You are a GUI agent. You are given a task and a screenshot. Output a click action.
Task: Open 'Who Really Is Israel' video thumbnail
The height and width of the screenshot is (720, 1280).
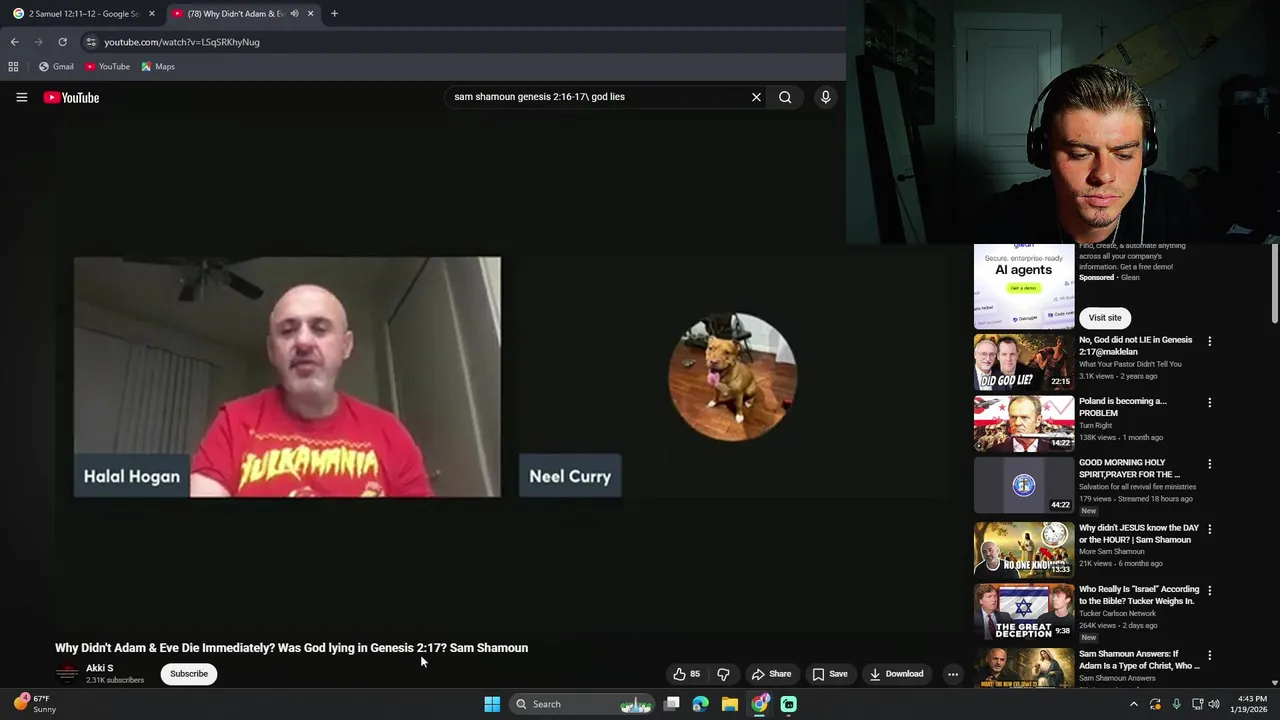(x=1024, y=611)
